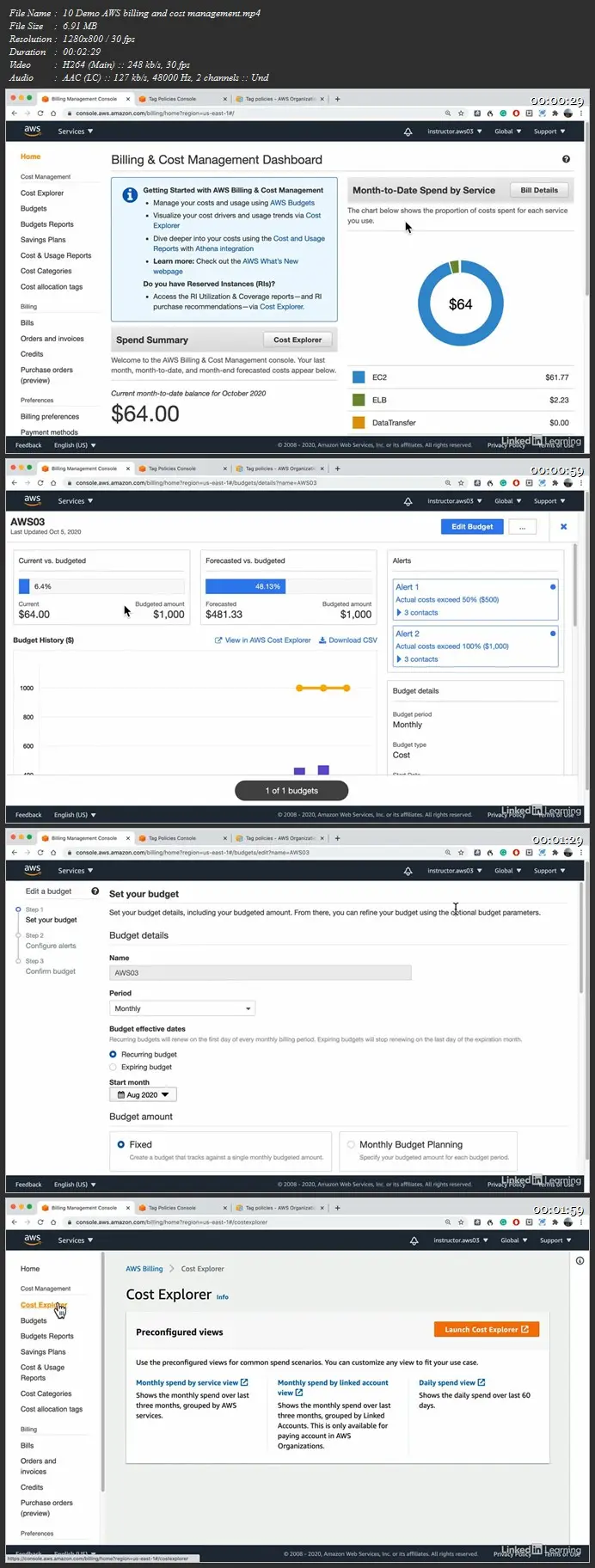Viewport: 595px width, 1568px height.
Task: Click the browser reload icon in the 00:01:59 frame
Action: tap(40, 1222)
